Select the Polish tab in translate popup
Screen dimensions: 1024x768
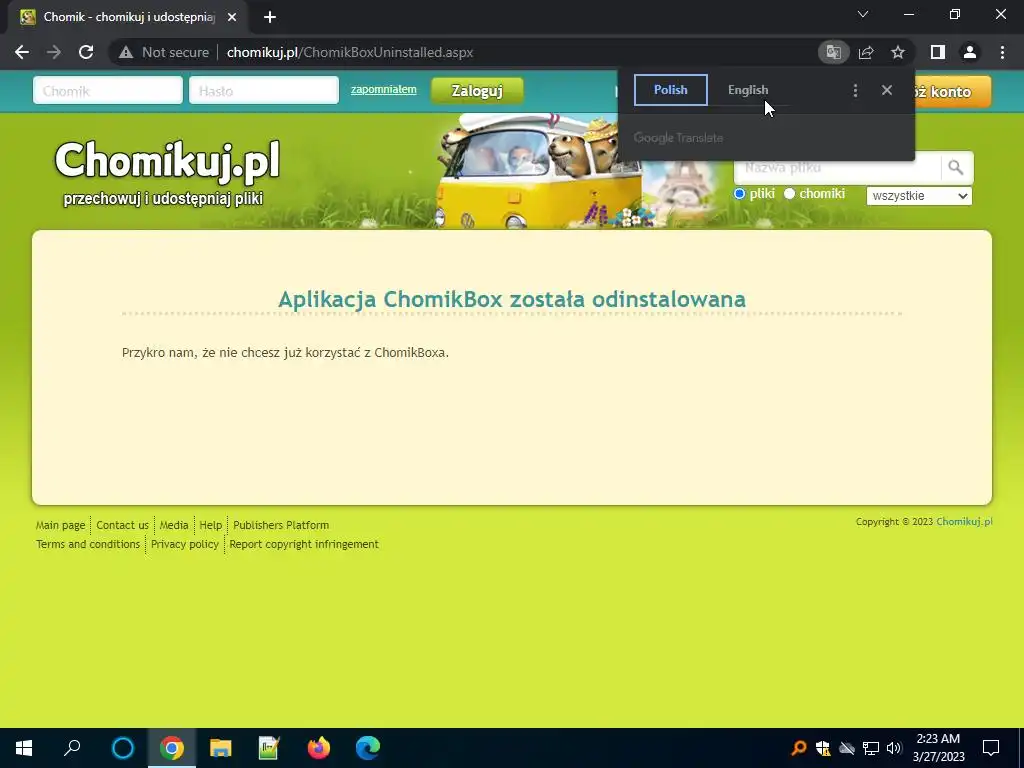[x=671, y=90]
